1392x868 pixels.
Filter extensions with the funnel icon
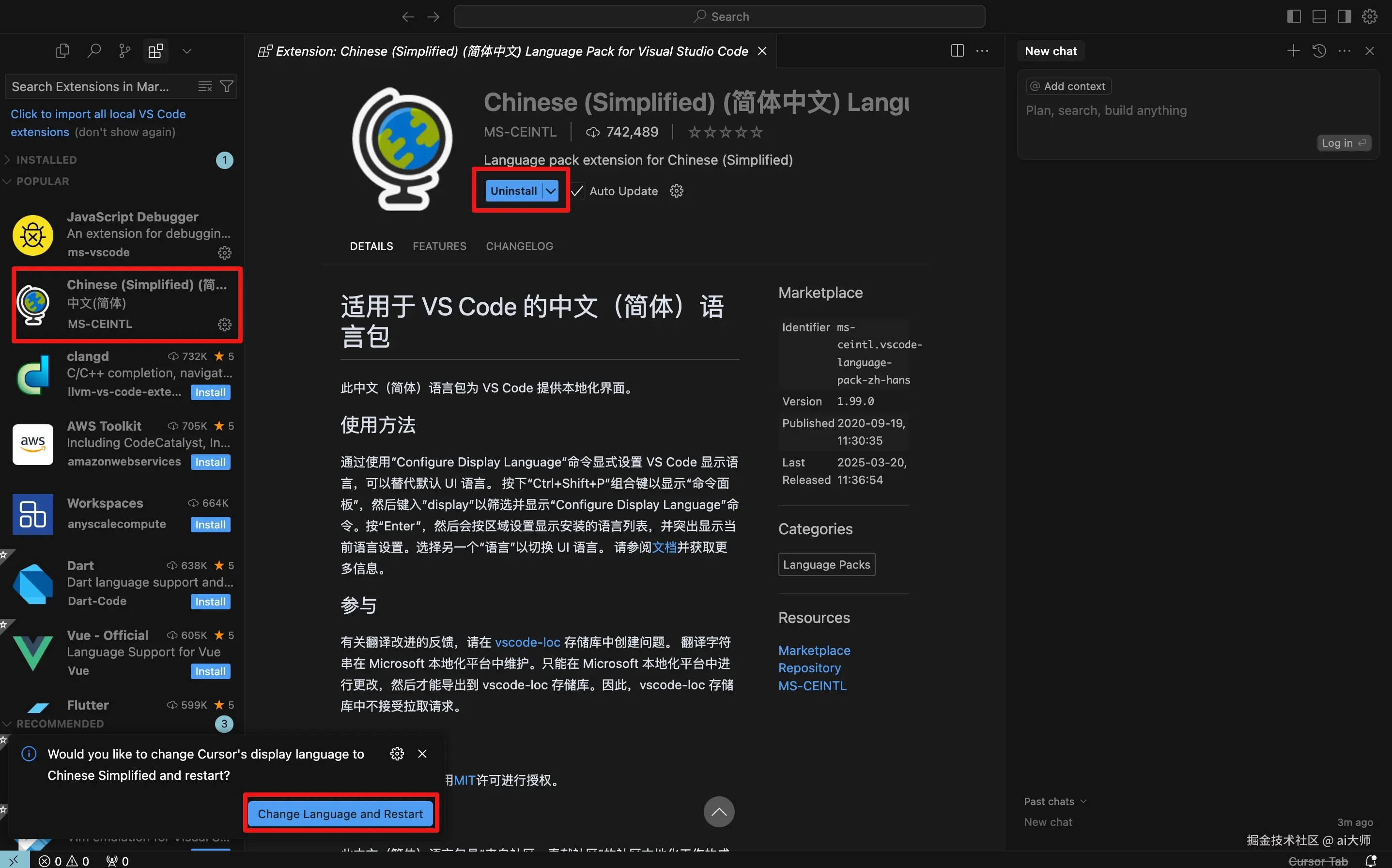point(227,87)
